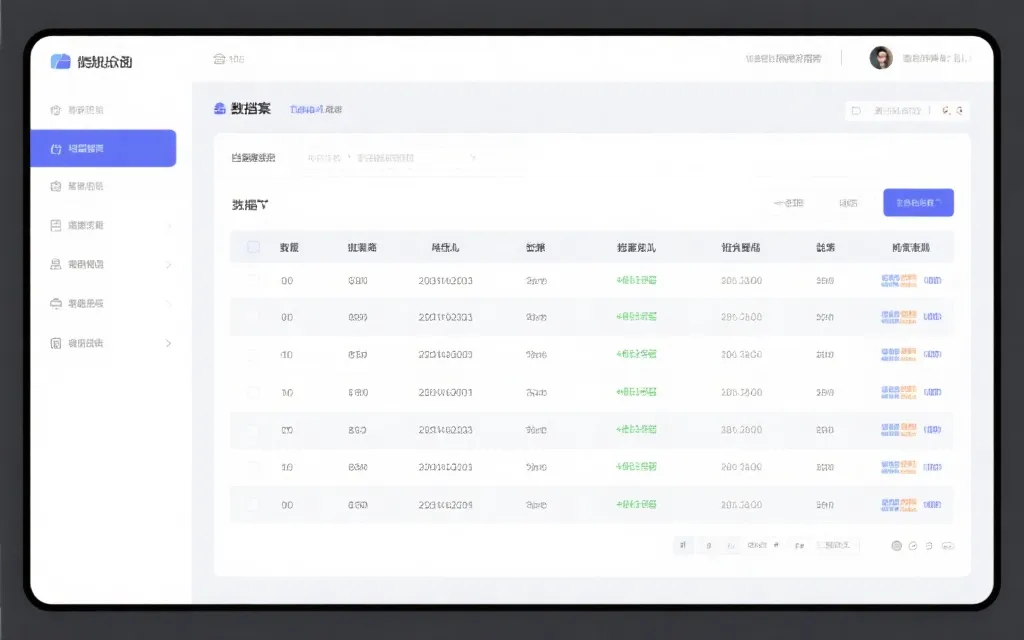Tick the checkbox on the last table row
Image resolution: width=1024 pixels, height=640 pixels.
point(253,505)
